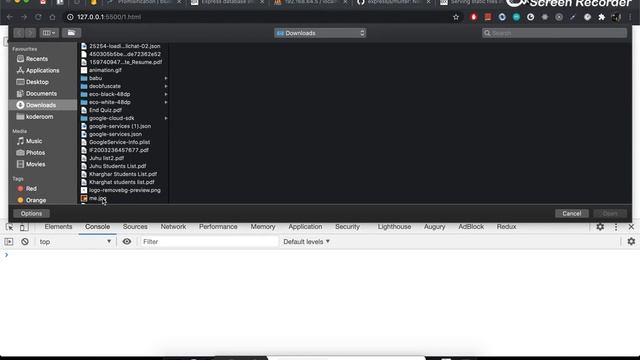Go to the Chrome home button
Viewport: 640px width, 360px height.
52,17
